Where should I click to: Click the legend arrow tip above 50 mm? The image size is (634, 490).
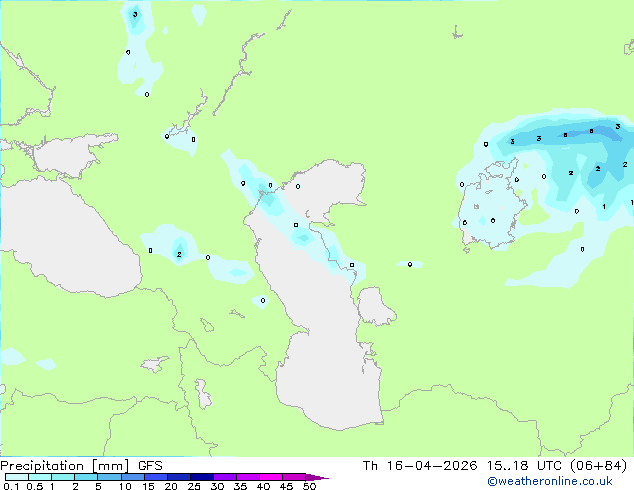317,477
